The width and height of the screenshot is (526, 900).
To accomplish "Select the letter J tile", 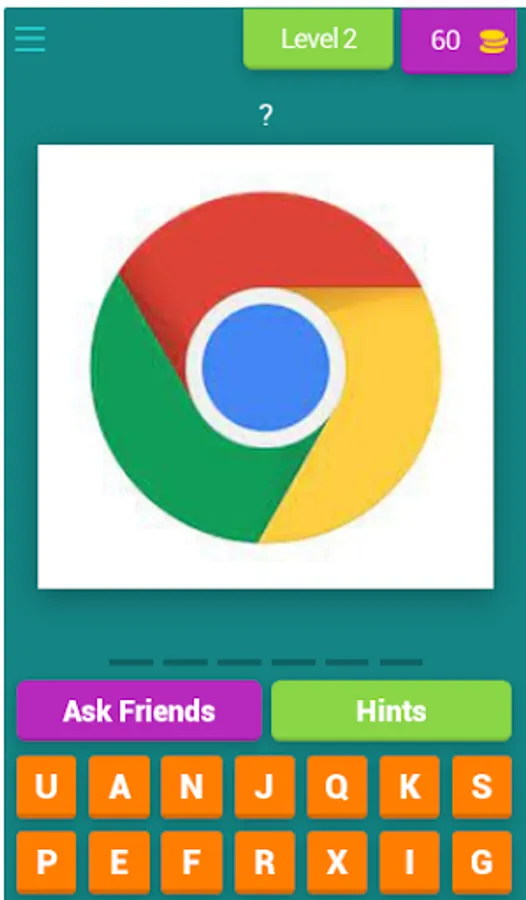I will point(264,786).
